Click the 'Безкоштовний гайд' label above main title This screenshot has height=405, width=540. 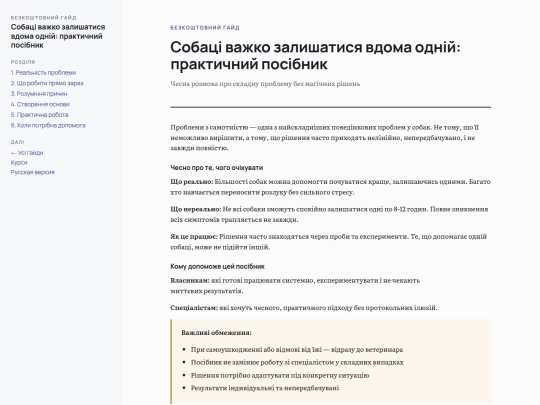coord(205,28)
